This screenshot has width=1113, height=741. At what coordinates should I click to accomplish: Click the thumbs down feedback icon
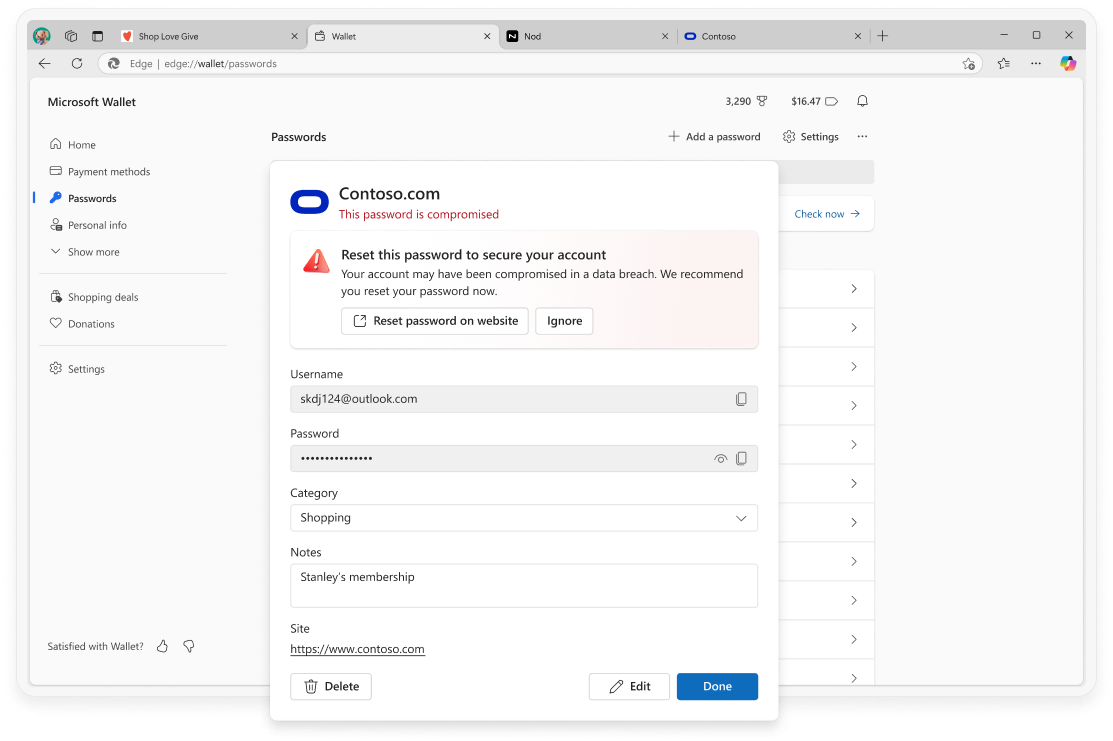tap(188, 647)
